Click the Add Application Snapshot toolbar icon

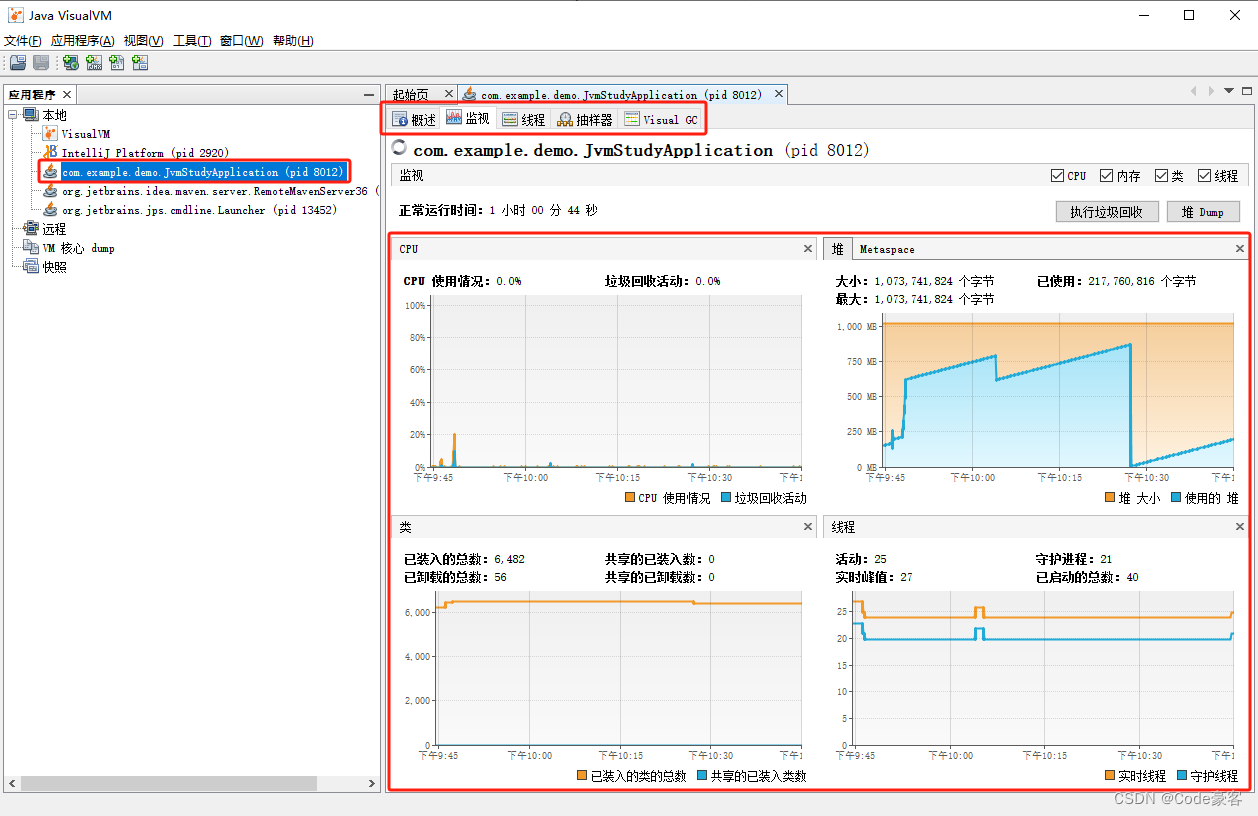point(140,63)
